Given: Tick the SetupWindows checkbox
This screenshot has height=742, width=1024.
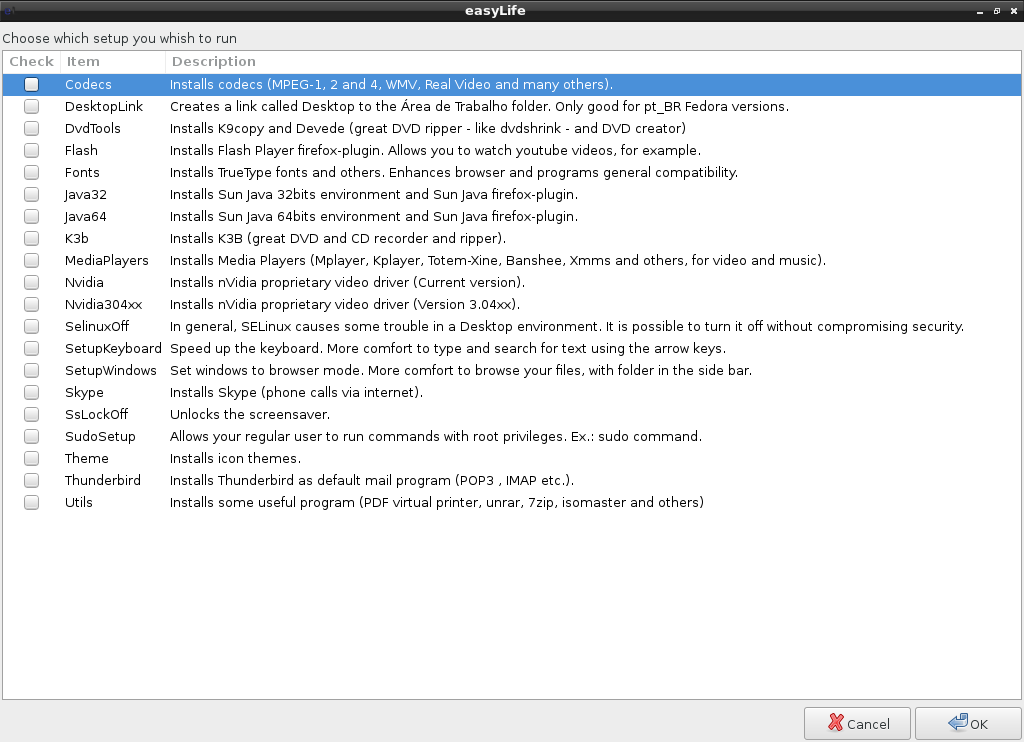Looking at the screenshot, I should click(x=31, y=370).
